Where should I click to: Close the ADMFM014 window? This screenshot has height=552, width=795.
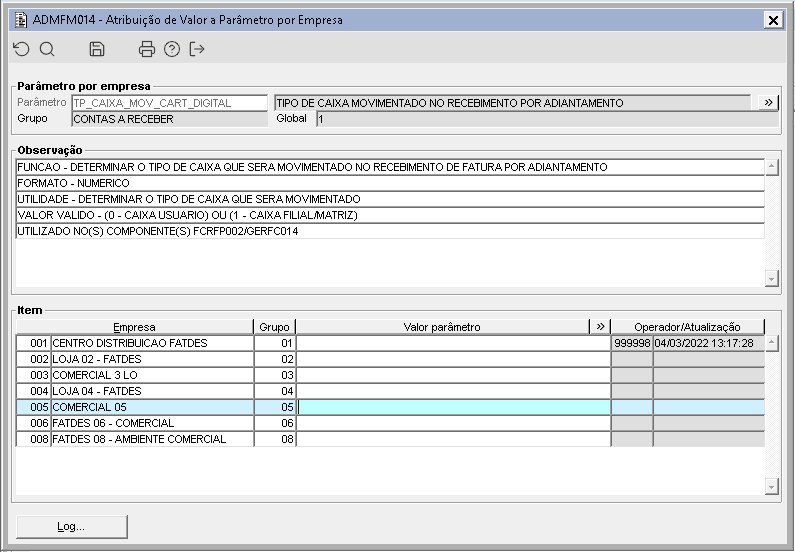[x=773, y=20]
